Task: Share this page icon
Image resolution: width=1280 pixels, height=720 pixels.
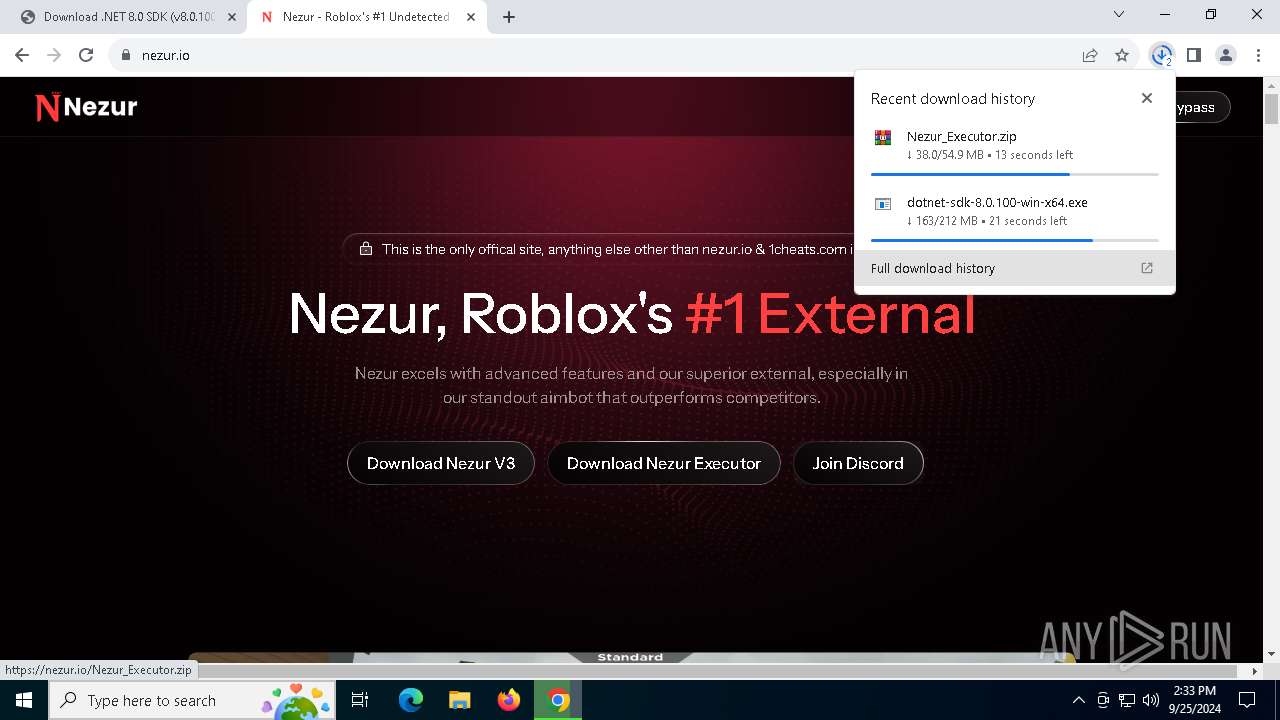Action: coord(1090,55)
